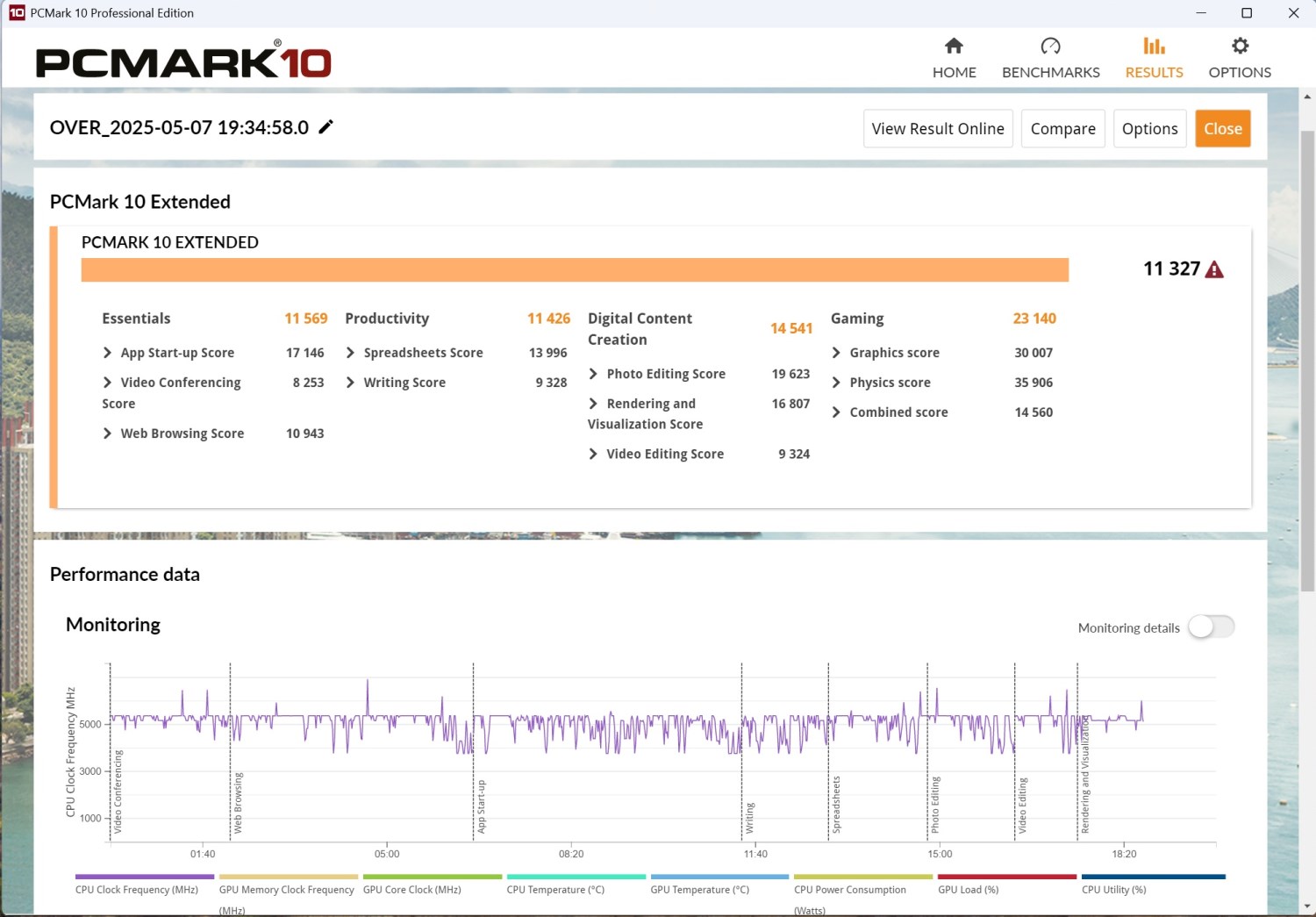Click the PCMark app icon in title bar
This screenshot has height=917, width=1316.
16,13
